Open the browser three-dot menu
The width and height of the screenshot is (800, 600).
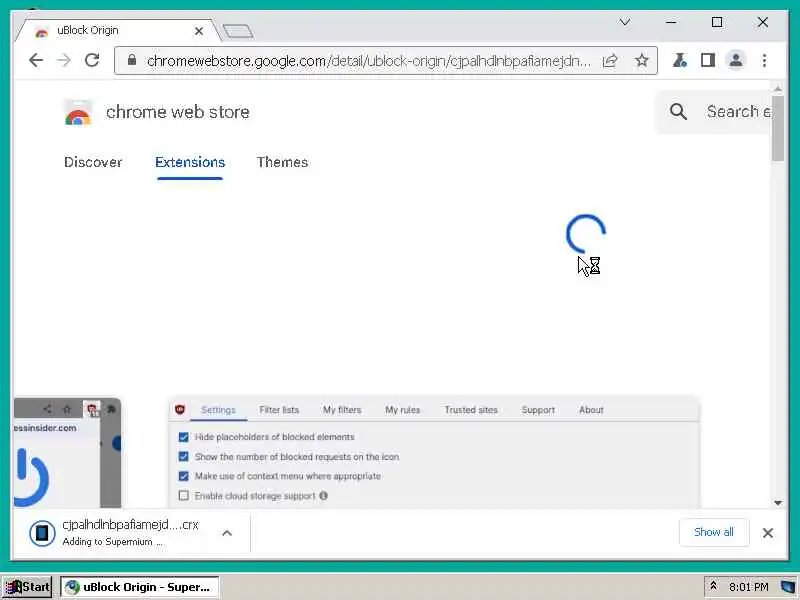tap(764, 61)
